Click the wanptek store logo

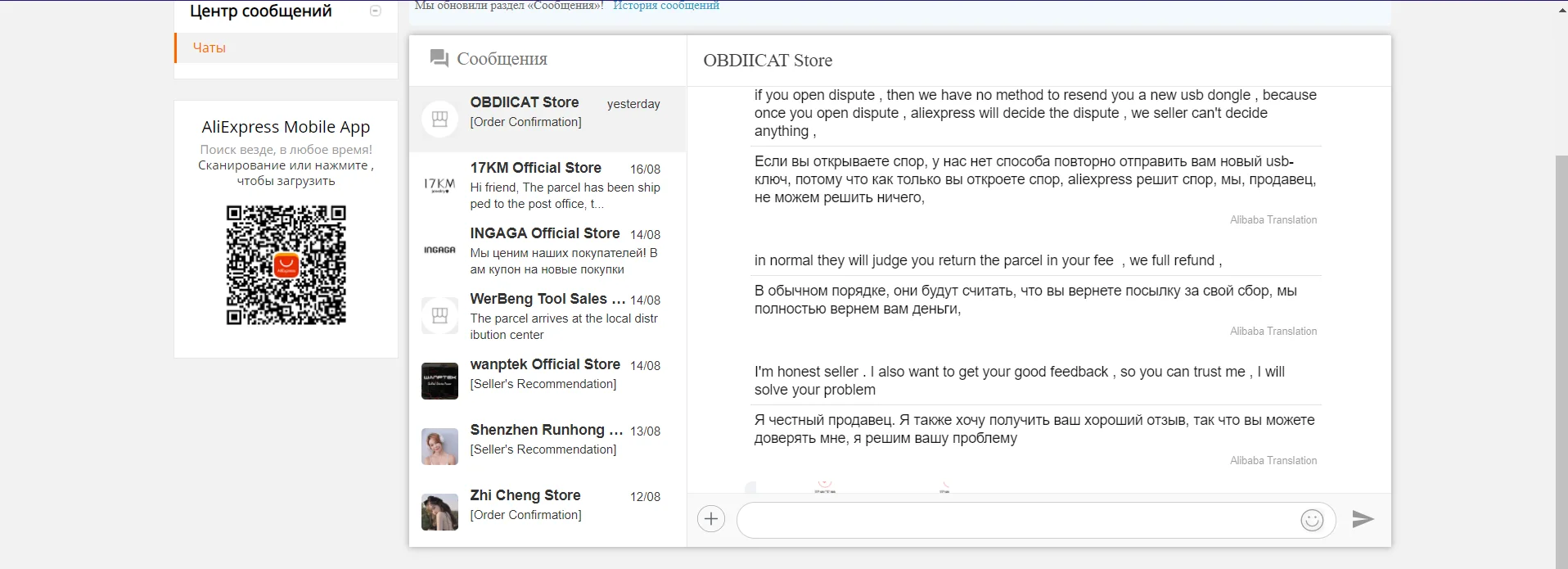[439, 382]
